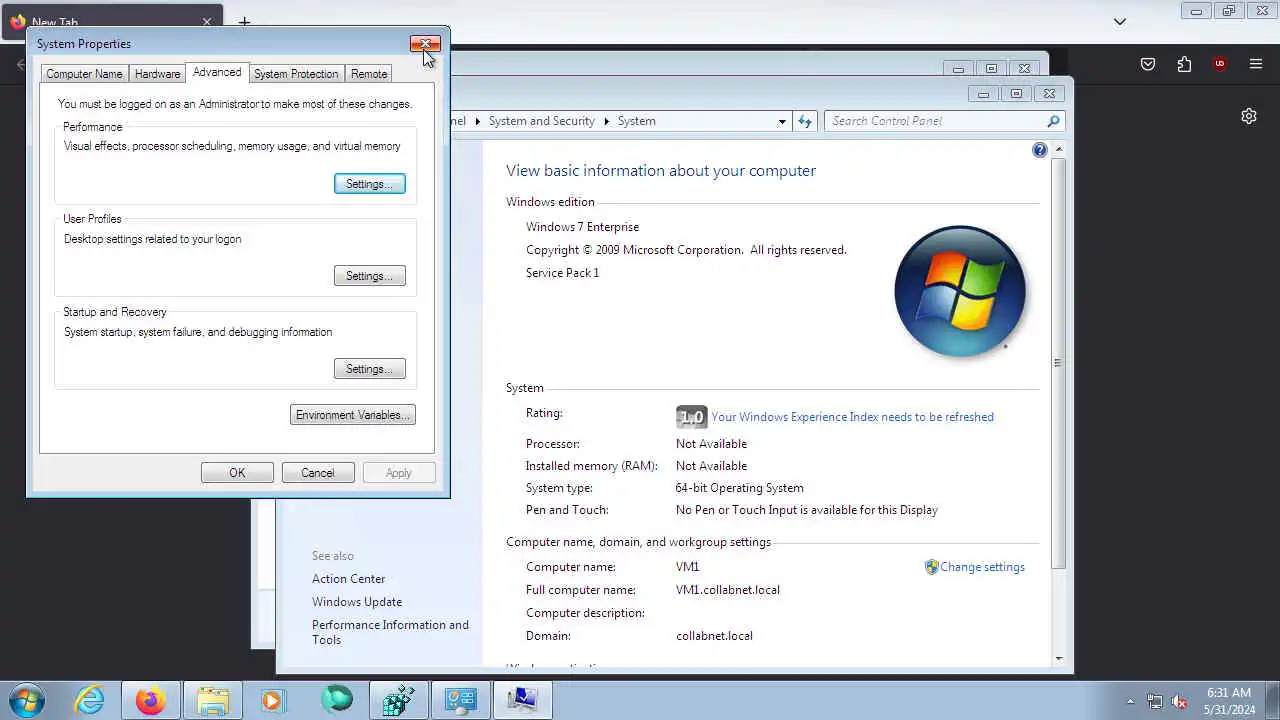Open Control Panel help question mark

click(1040, 150)
